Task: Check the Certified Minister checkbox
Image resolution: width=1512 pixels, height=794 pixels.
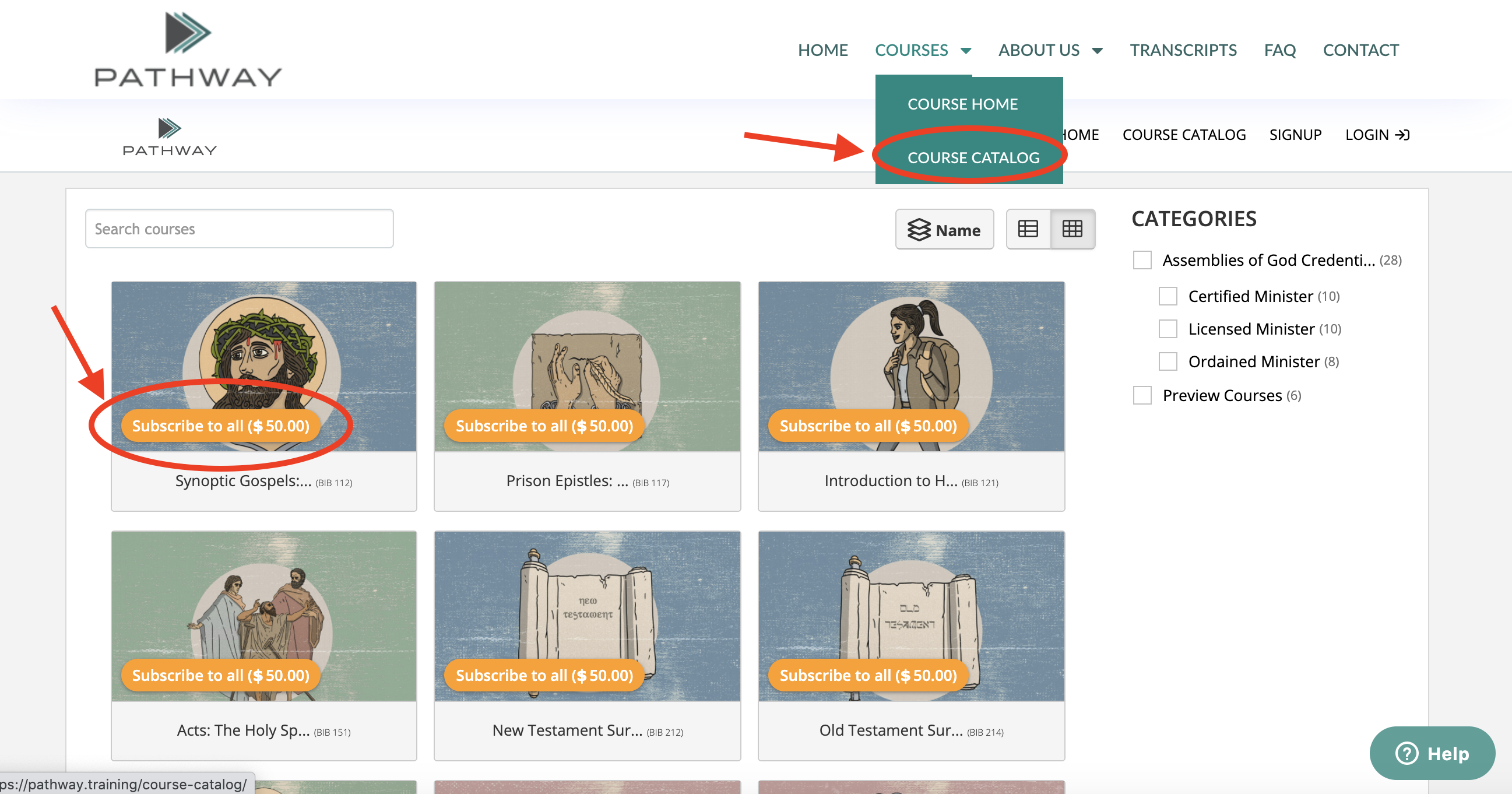Action: [x=1168, y=296]
